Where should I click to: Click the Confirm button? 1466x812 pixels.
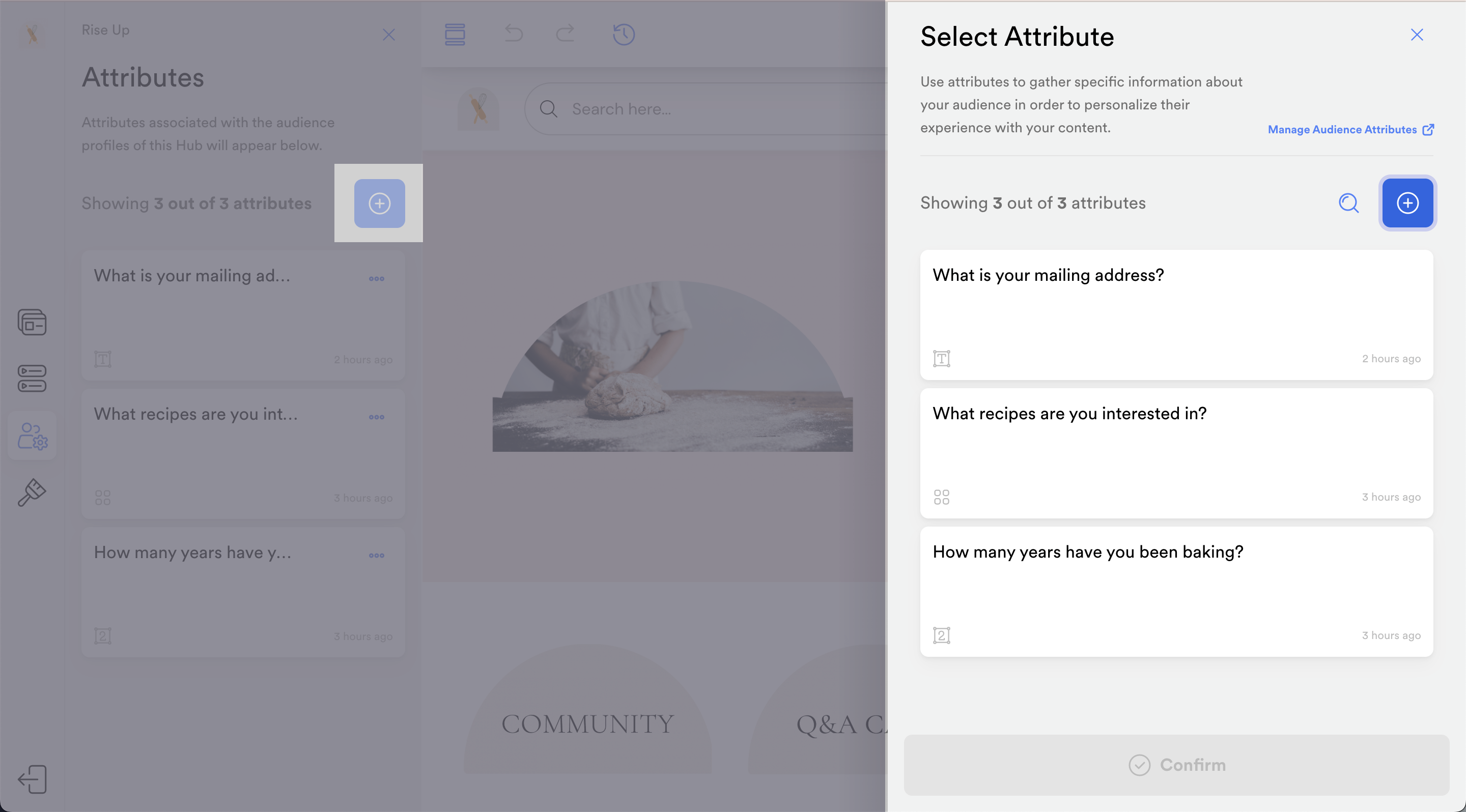click(x=1176, y=765)
